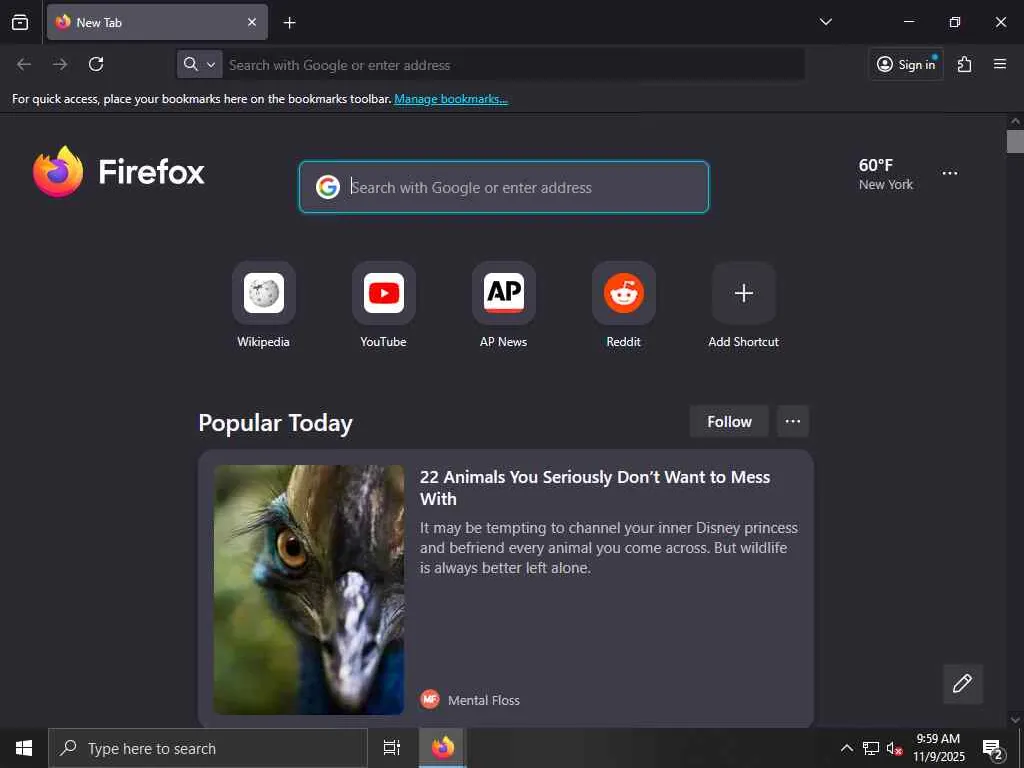Open the Extensions puzzle icon

pyautogui.click(x=964, y=64)
